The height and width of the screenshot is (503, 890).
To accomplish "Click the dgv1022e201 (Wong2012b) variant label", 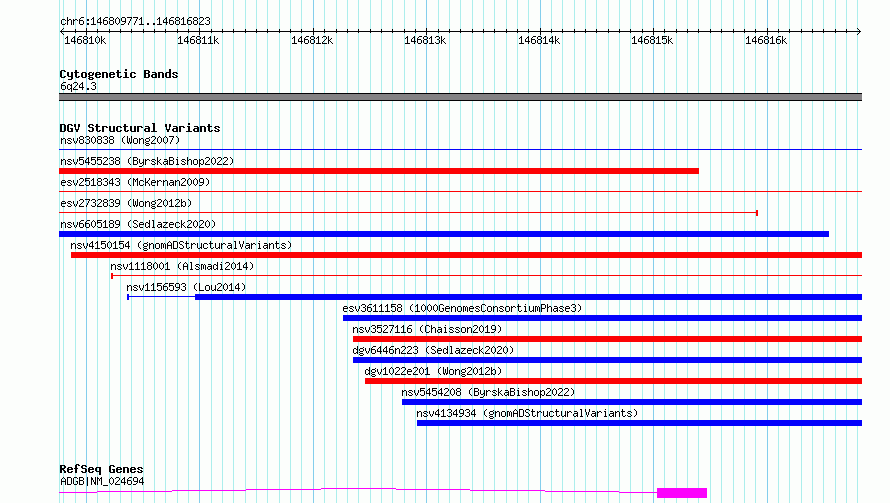I will pyautogui.click(x=433, y=371).
